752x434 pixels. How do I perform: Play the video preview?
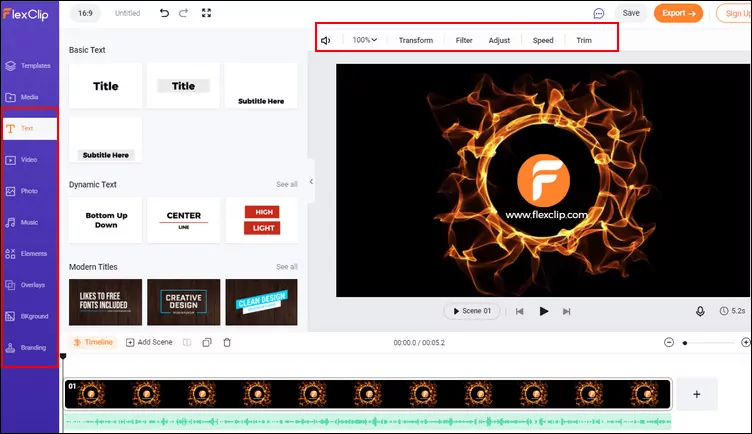click(543, 311)
